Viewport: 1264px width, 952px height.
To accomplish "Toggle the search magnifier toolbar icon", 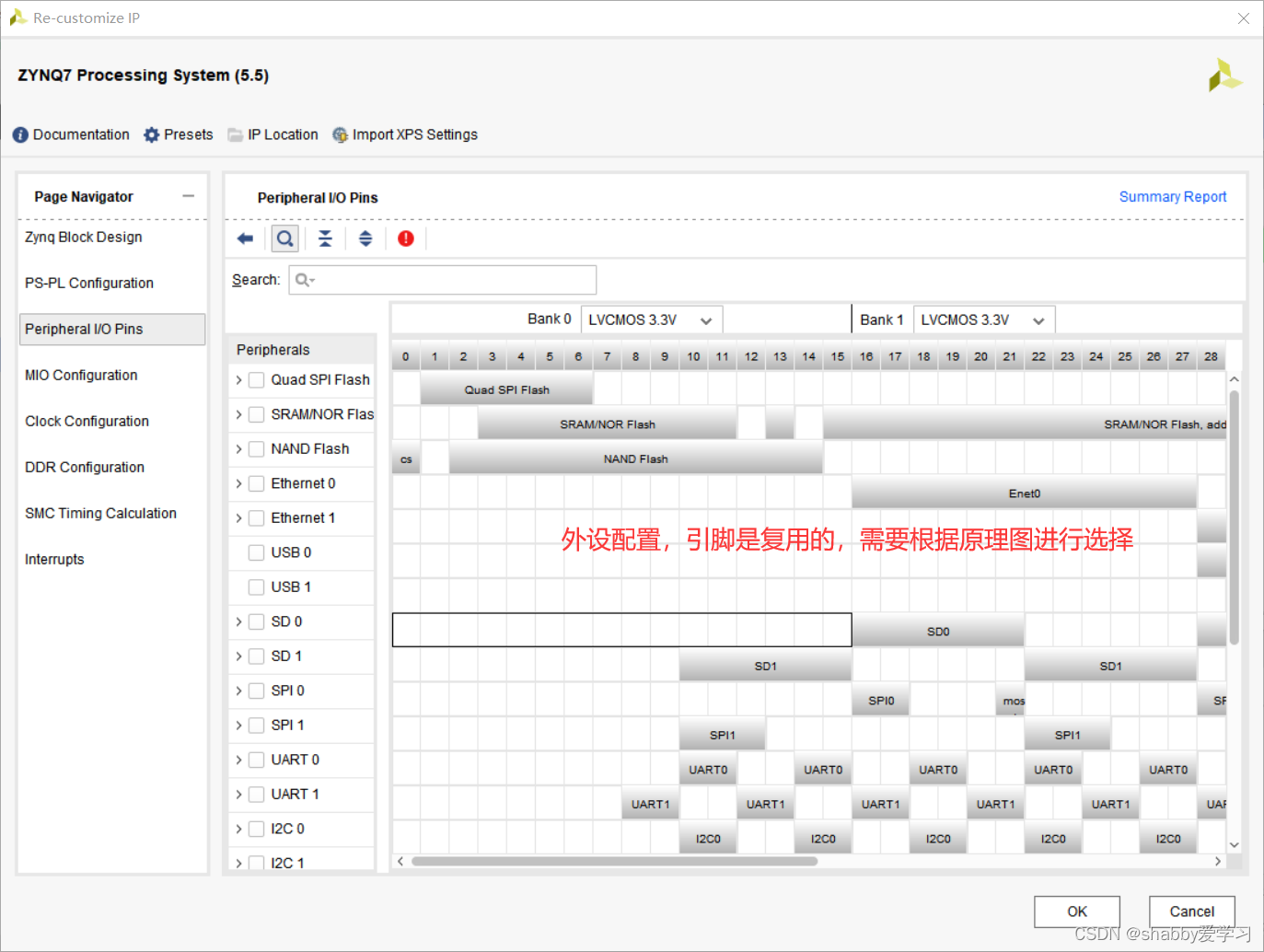I will (285, 238).
